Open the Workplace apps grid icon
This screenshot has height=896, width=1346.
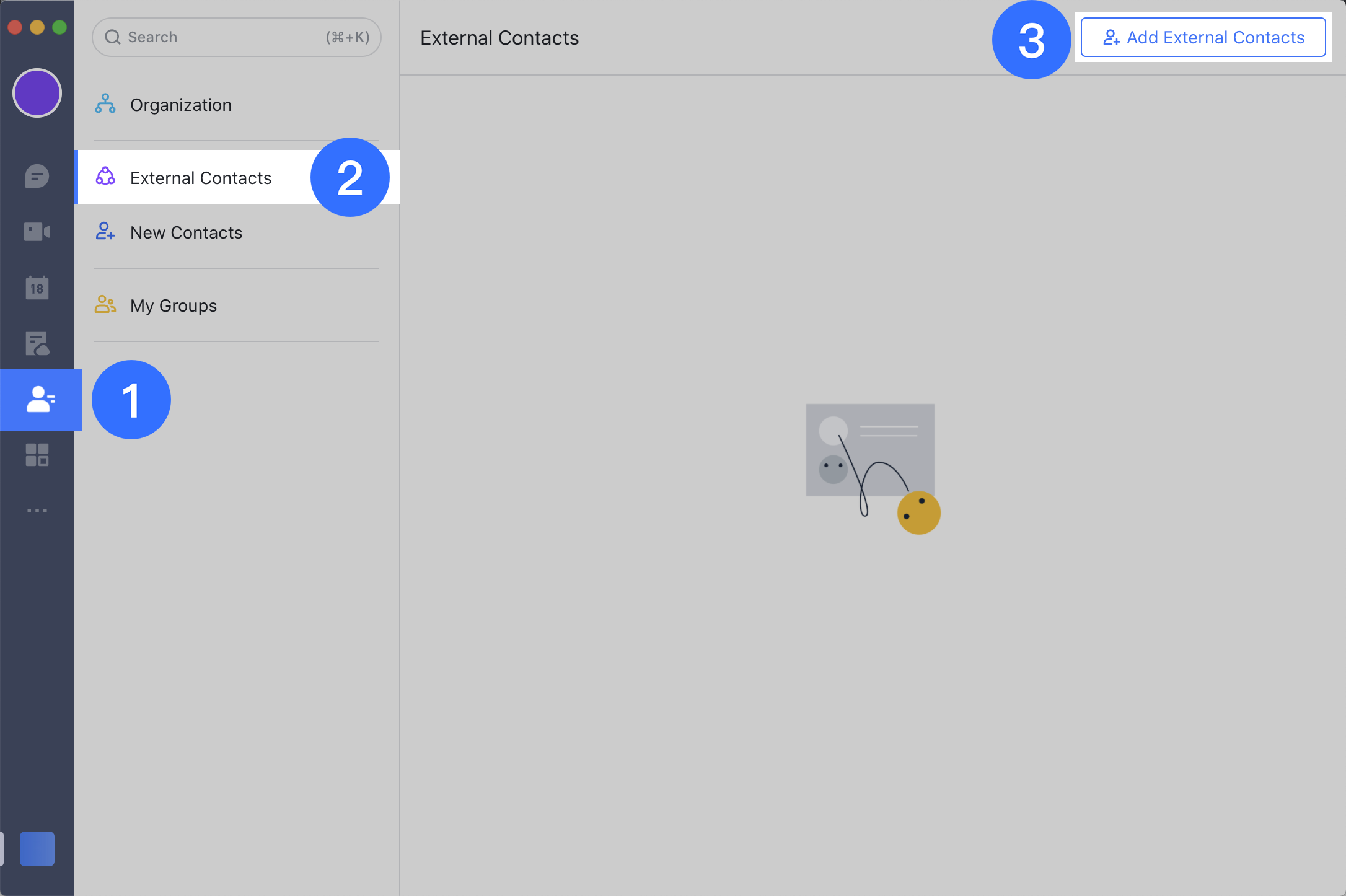point(37,455)
